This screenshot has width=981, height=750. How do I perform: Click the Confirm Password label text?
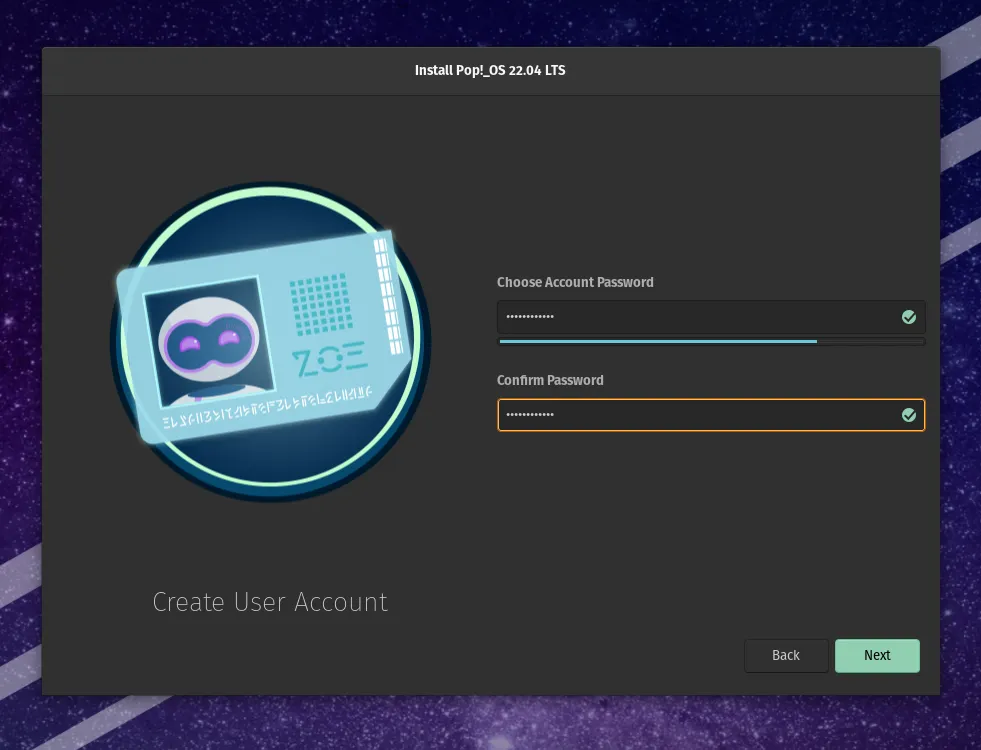[x=550, y=380]
